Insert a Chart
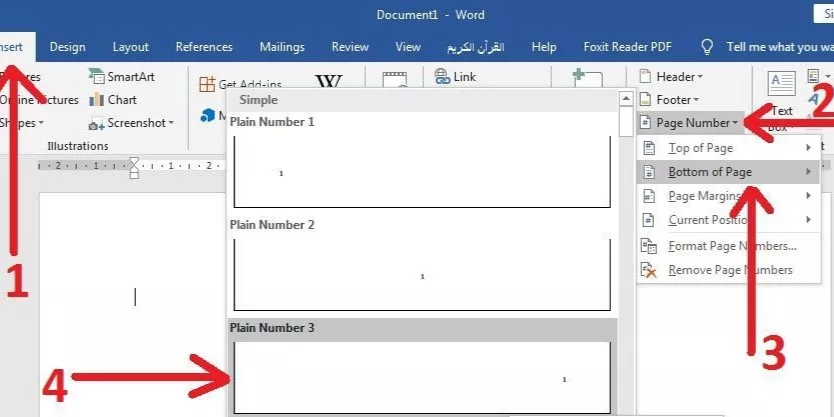The height and width of the screenshot is (417, 834). (x=113, y=99)
